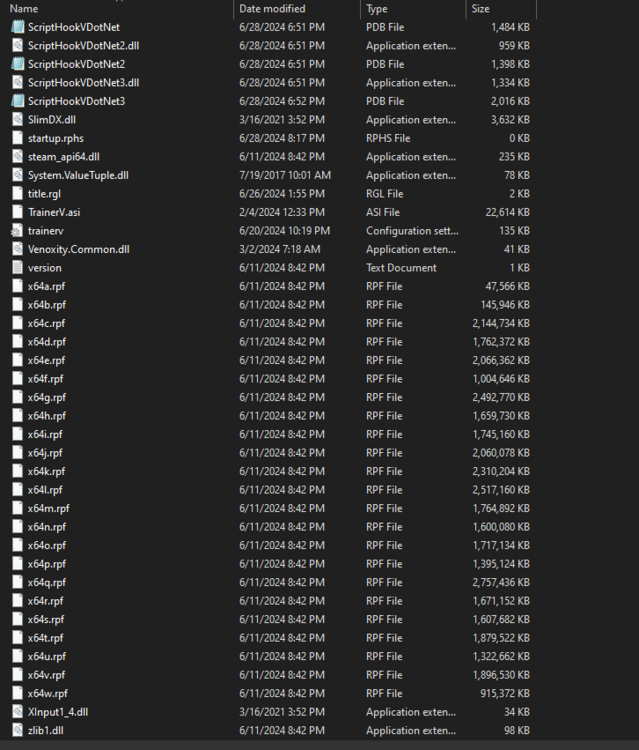Viewport: 639px width, 750px height.
Task: Click the 2/4/2024 12:33 PM date
Action: click(282, 212)
